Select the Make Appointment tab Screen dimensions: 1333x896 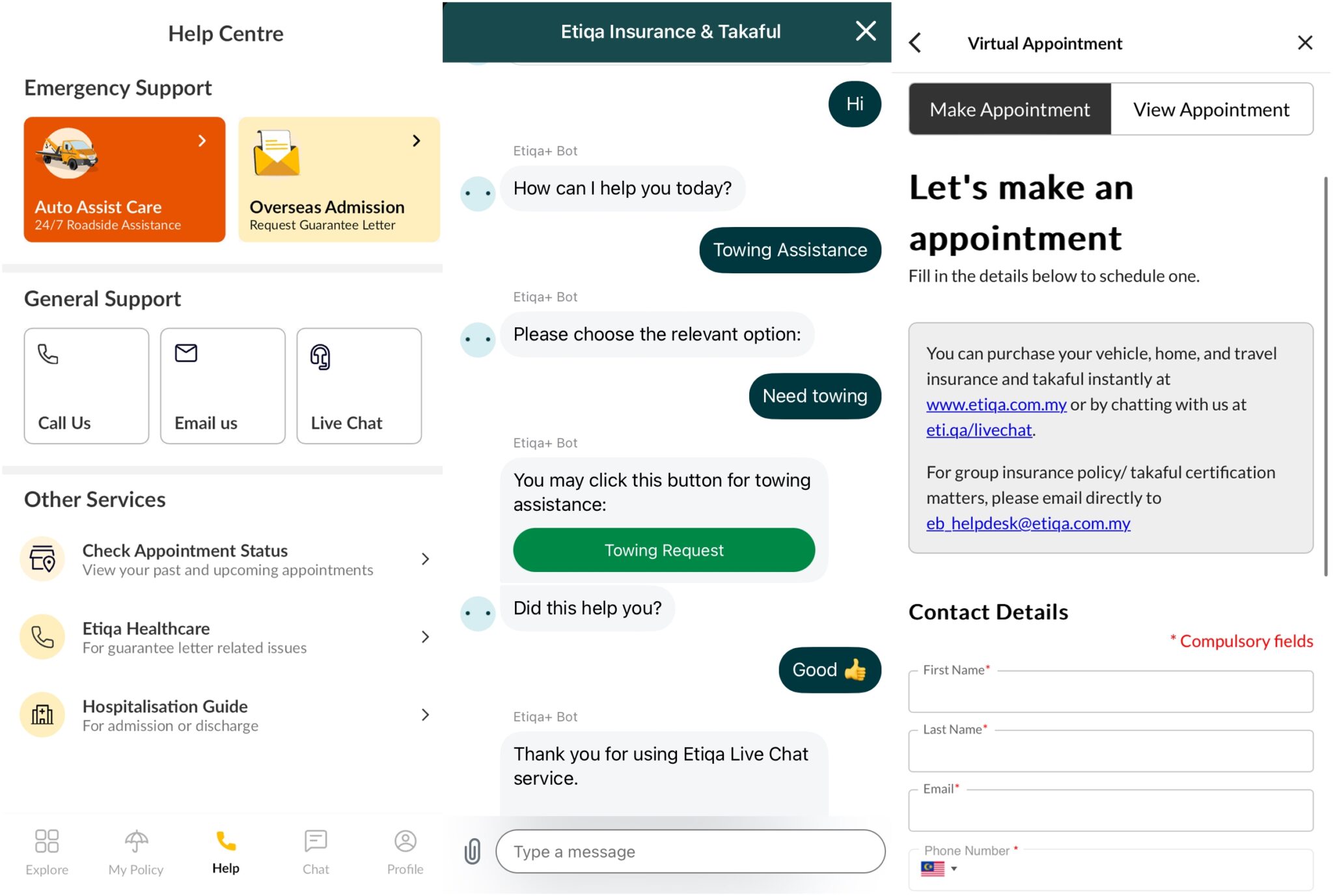click(x=1010, y=109)
